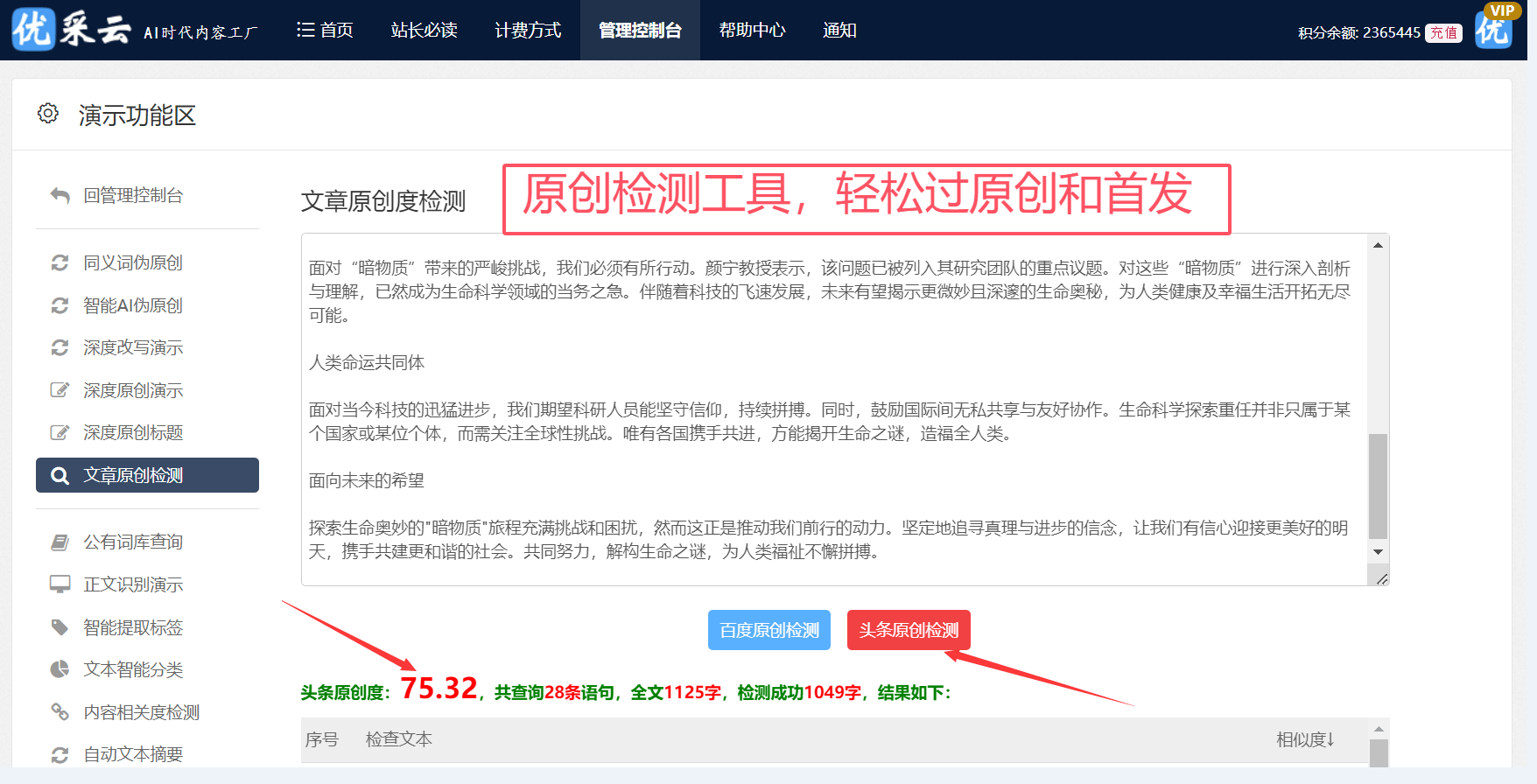The image size is (1537, 784).
Task: Sort results by 相似度 column header
Action: [1304, 739]
